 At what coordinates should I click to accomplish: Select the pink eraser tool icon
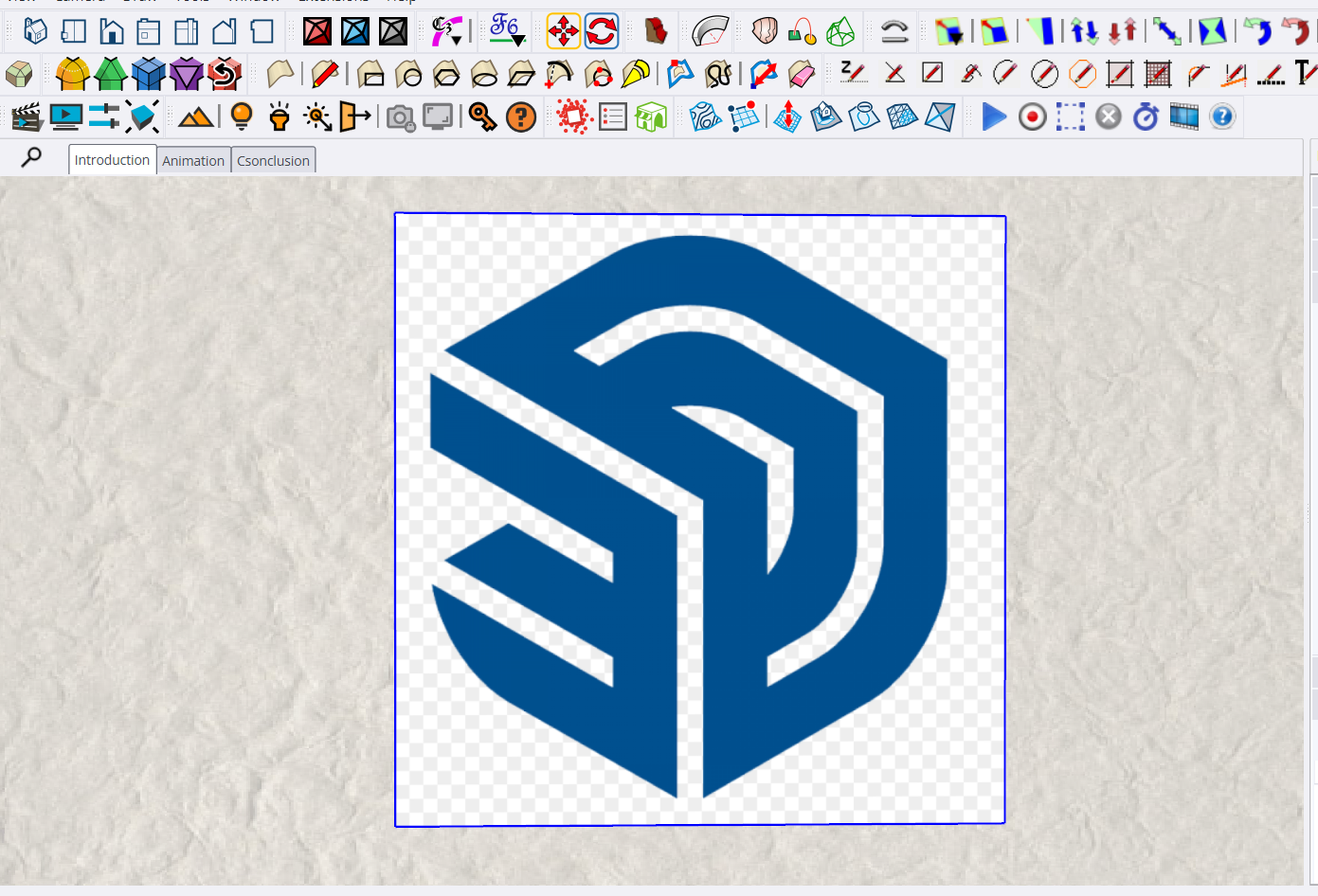[x=801, y=74]
